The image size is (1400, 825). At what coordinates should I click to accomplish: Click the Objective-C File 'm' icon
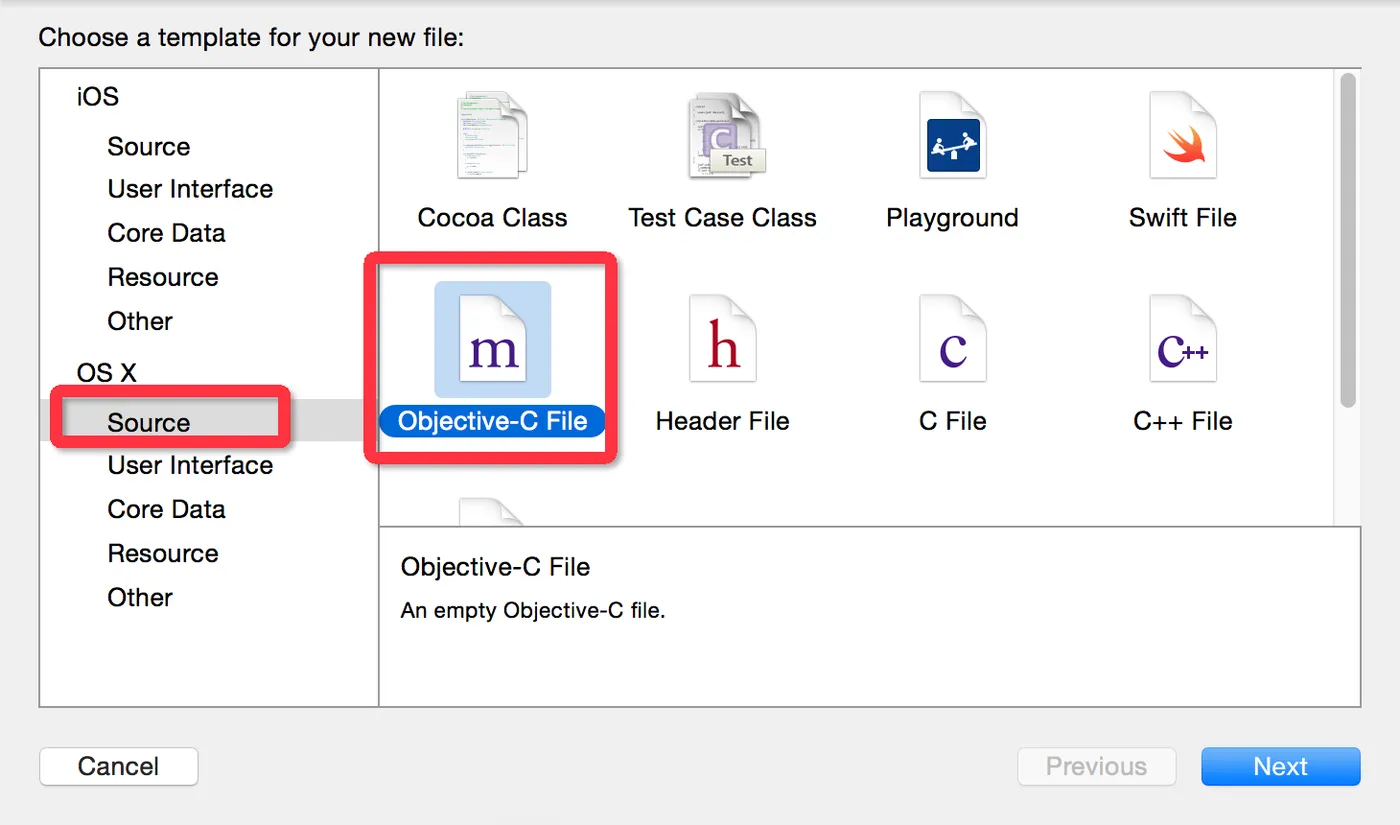pyautogui.click(x=492, y=341)
